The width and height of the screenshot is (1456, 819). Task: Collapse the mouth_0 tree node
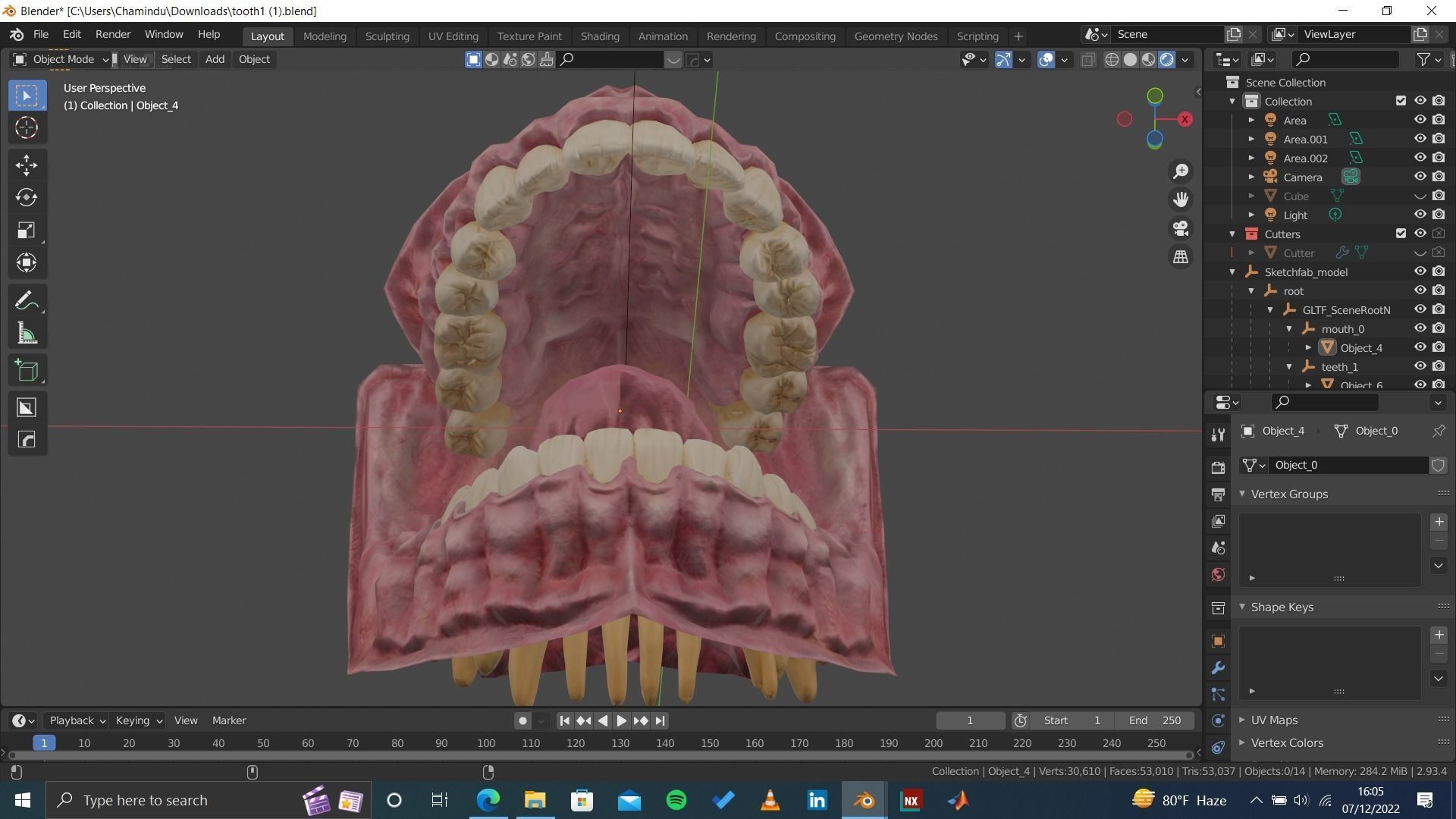(x=1289, y=328)
